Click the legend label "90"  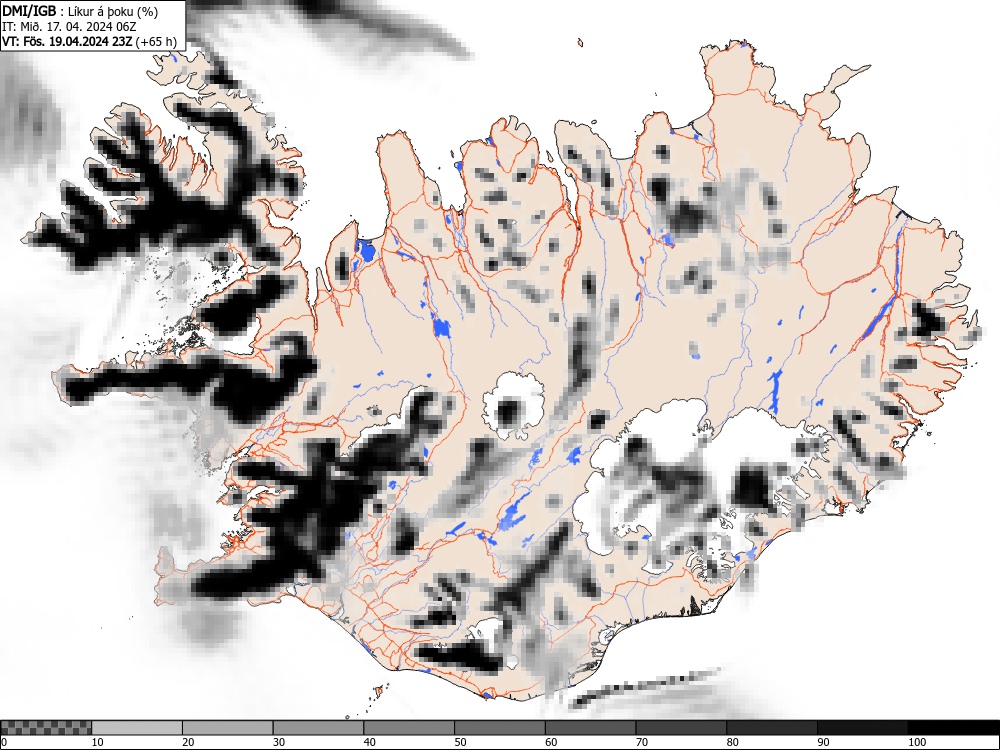[x=823, y=742]
